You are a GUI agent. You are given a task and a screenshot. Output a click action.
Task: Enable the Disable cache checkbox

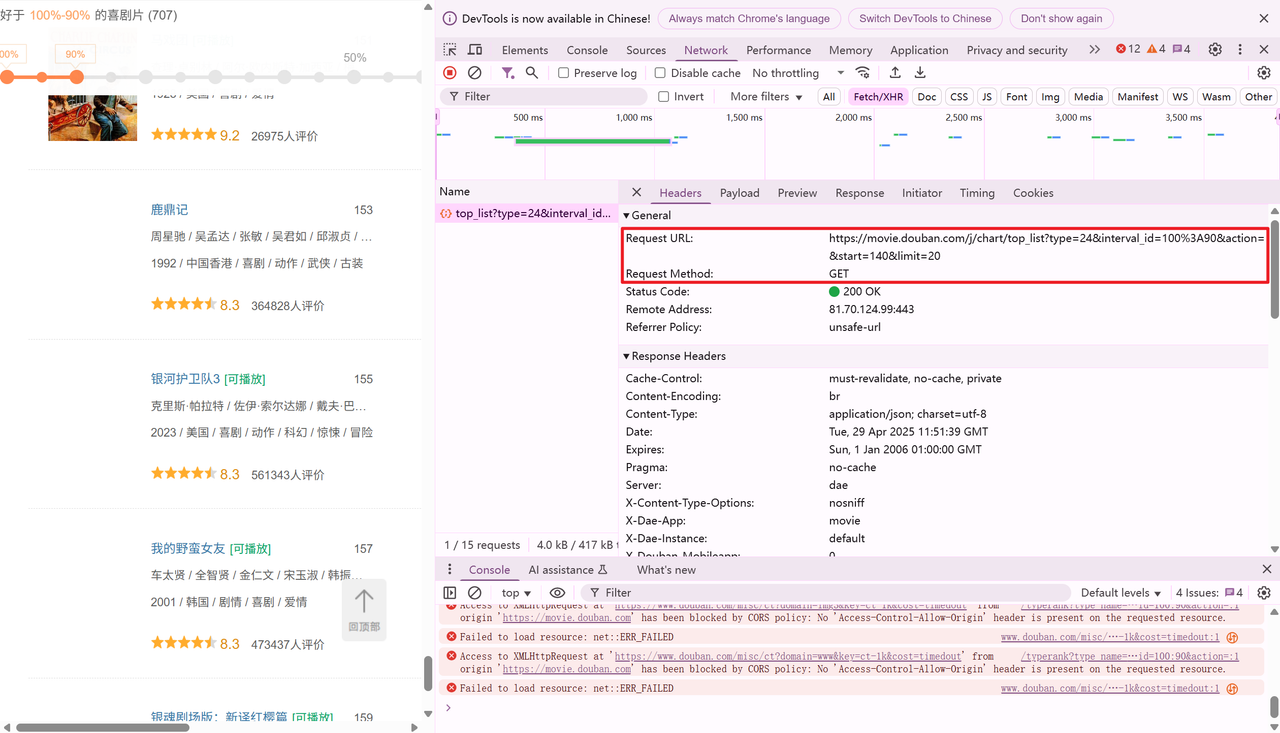pyautogui.click(x=660, y=73)
